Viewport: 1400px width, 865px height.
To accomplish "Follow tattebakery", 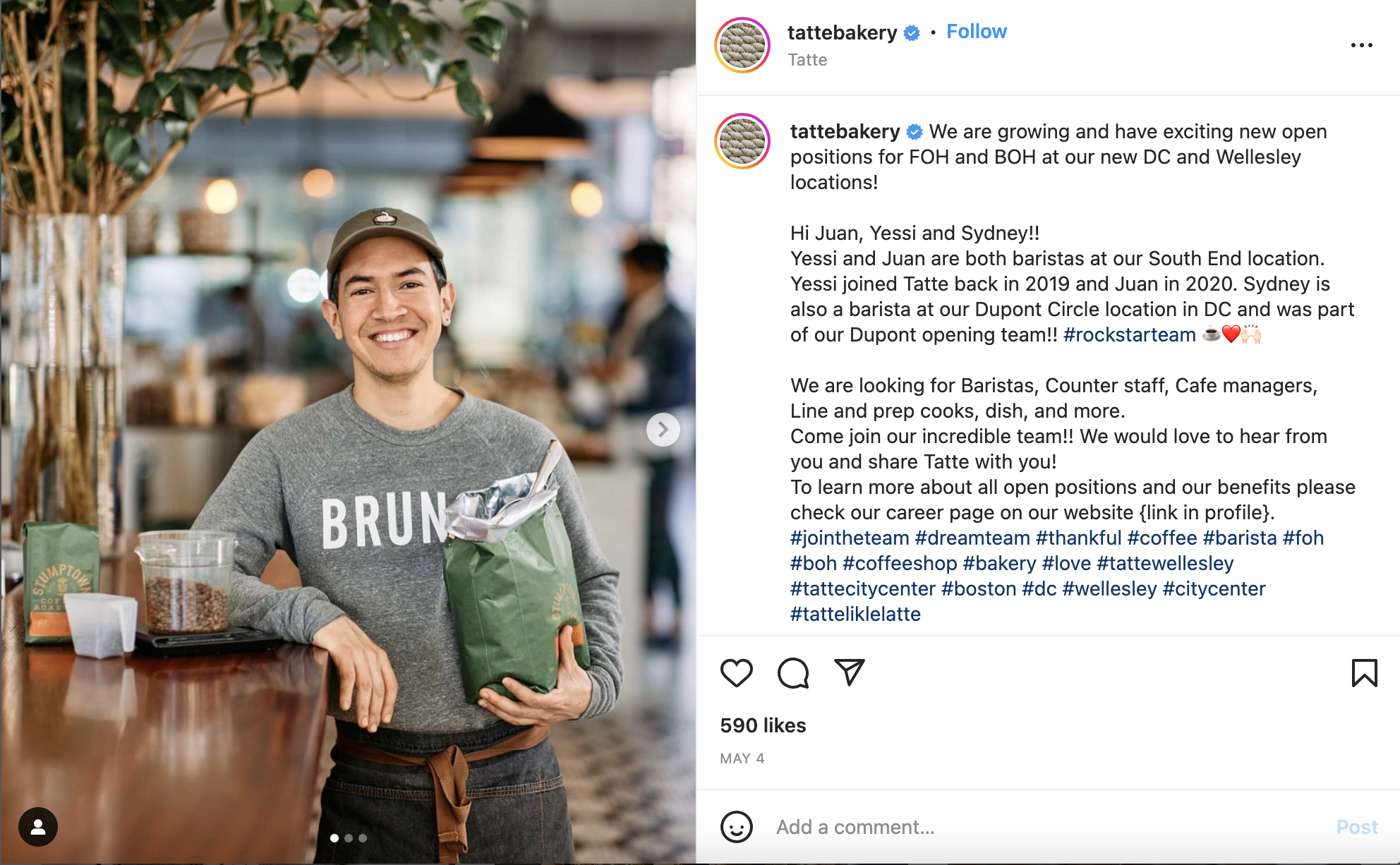I will pos(977,32).
